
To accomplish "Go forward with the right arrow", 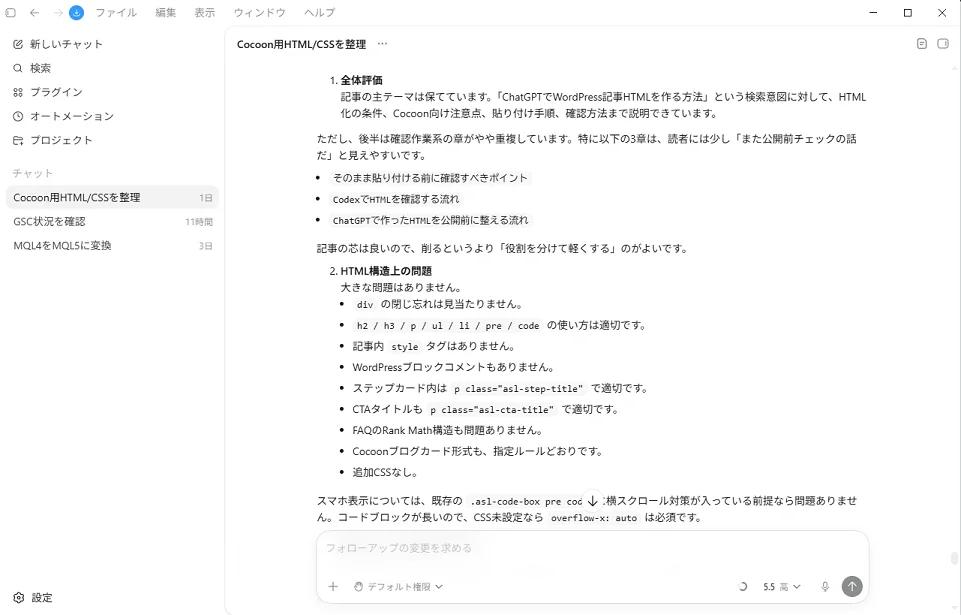I will pyautogui.click(x=58, y=12).
